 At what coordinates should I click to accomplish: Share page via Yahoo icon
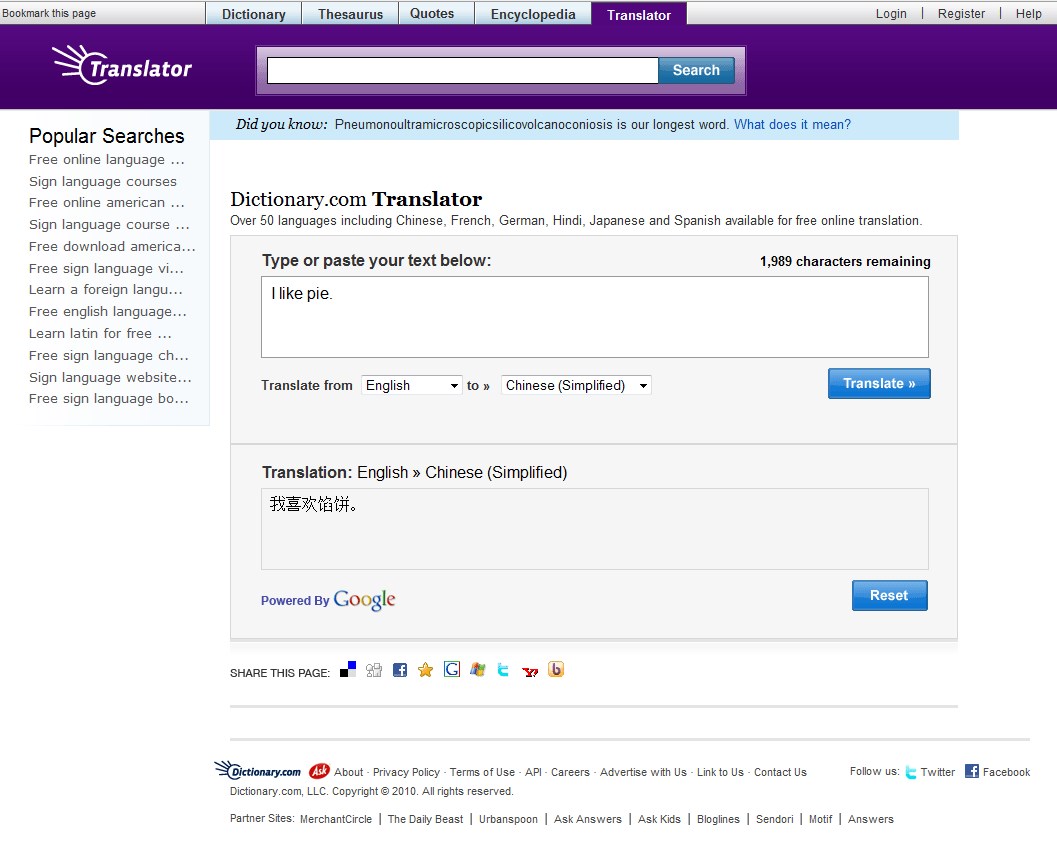[531, 671]
